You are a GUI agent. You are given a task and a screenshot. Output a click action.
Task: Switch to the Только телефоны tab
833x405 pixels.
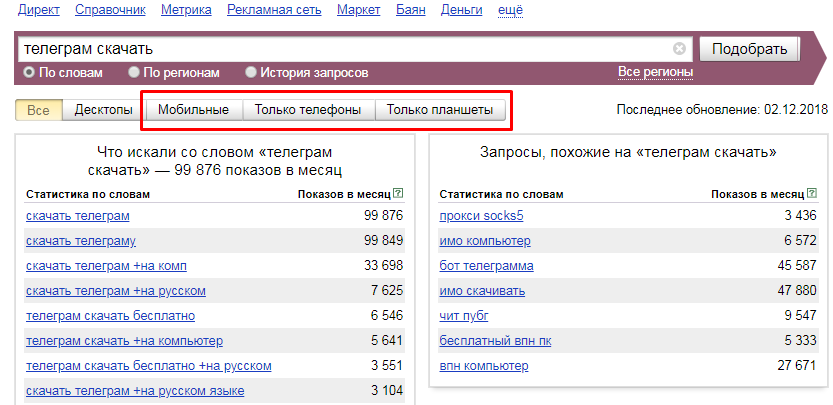[308, 110]
